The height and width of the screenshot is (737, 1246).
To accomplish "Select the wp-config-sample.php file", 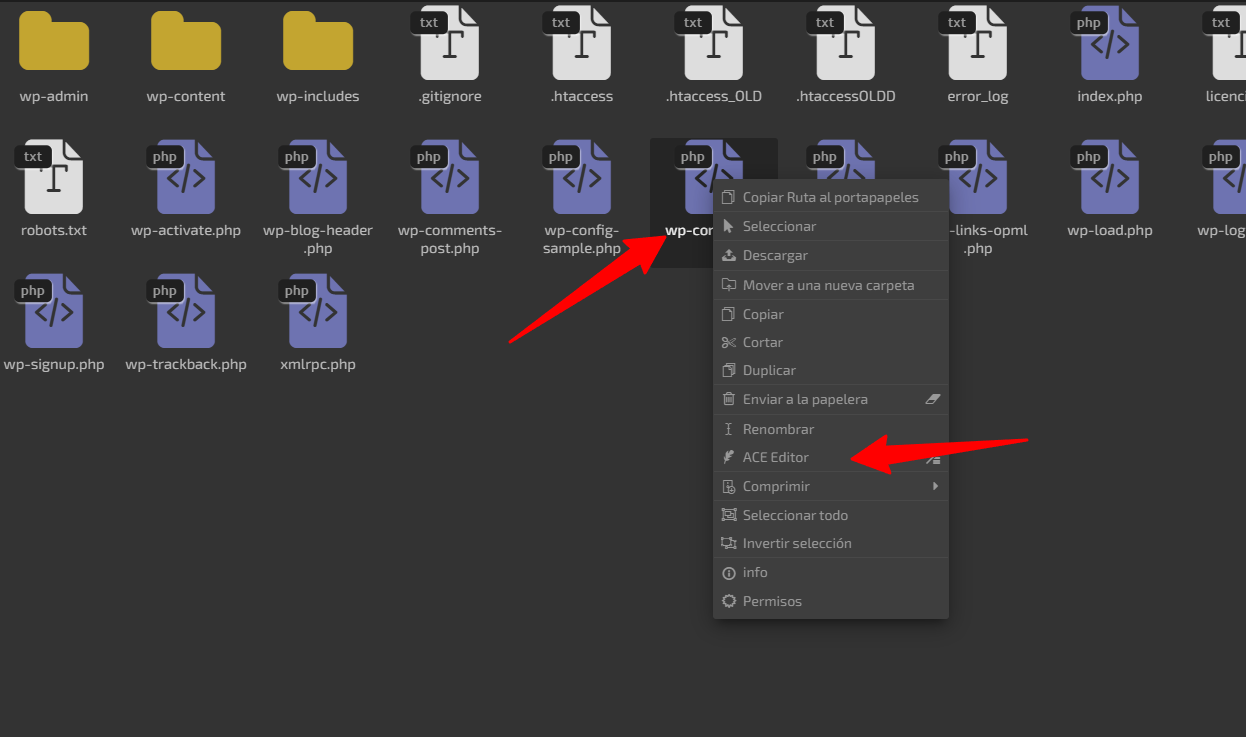I will click(x=582, y=198).
